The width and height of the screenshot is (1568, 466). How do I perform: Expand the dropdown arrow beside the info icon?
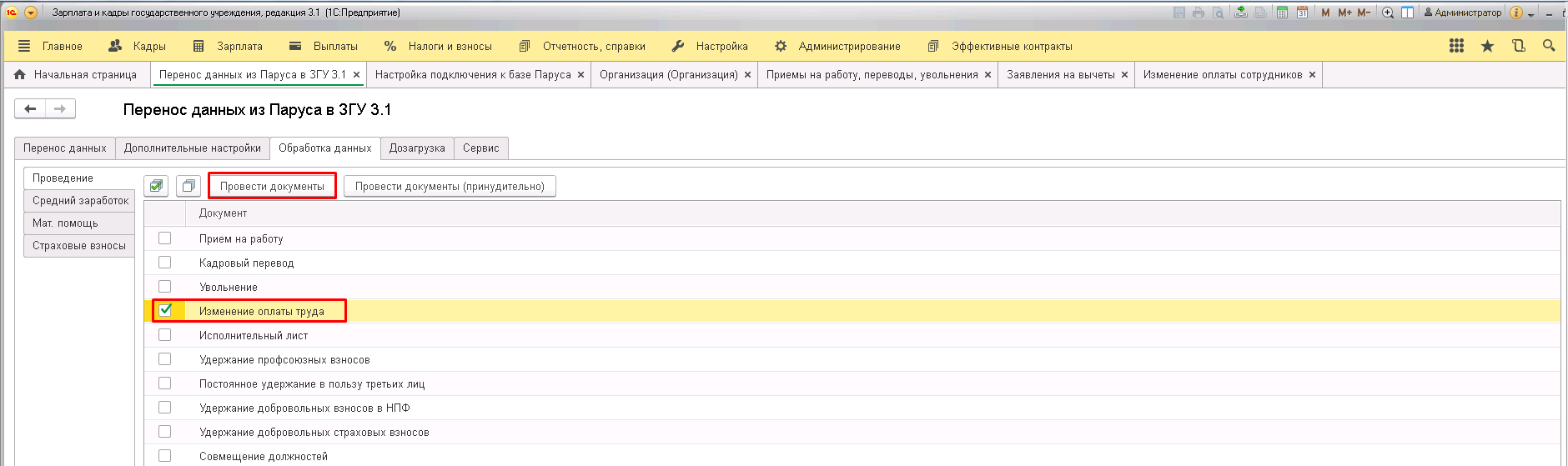[x=1531, y=13]
